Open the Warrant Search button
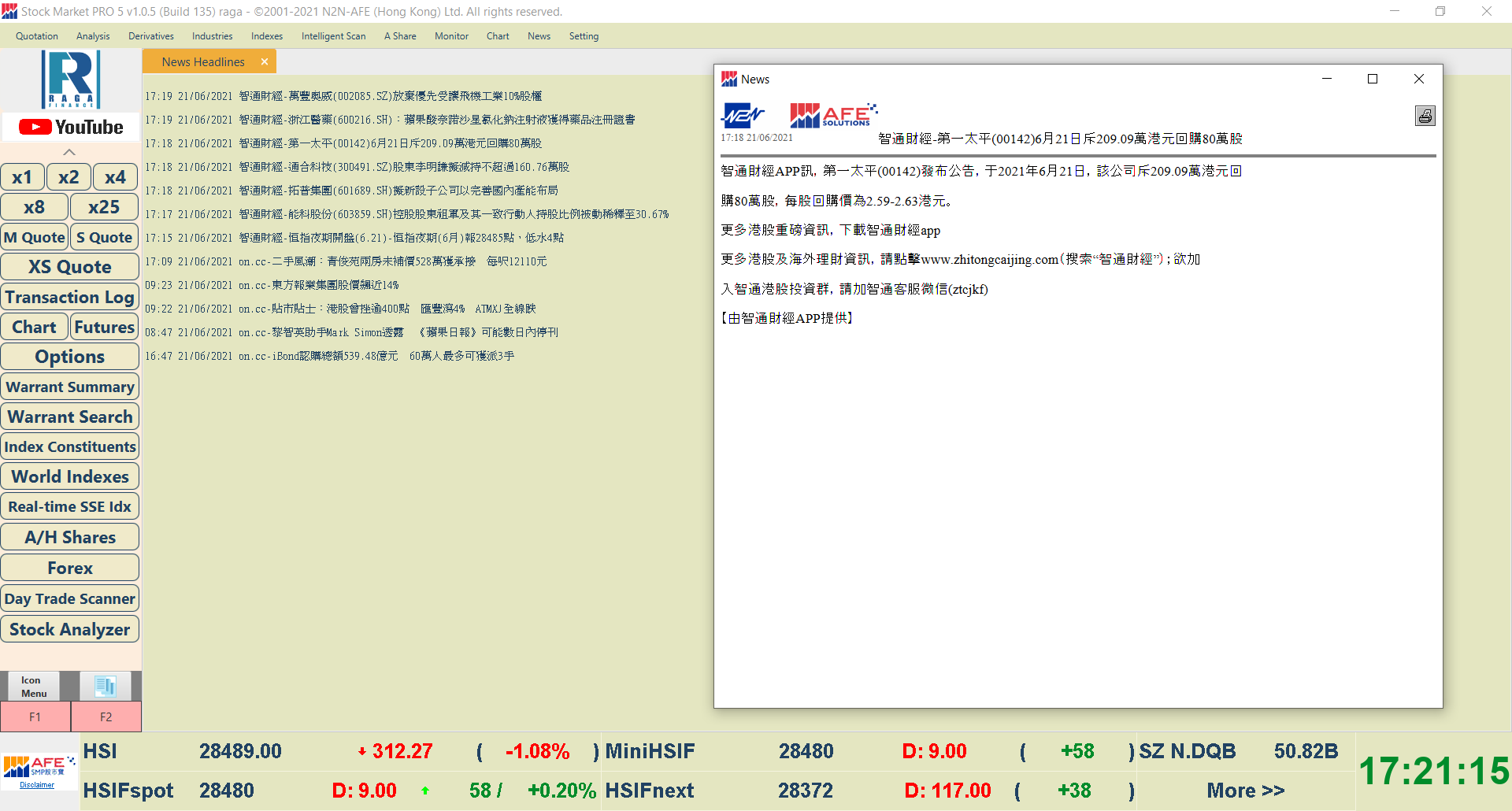This screenshot has height=811, width=1512. coord(70,417)
